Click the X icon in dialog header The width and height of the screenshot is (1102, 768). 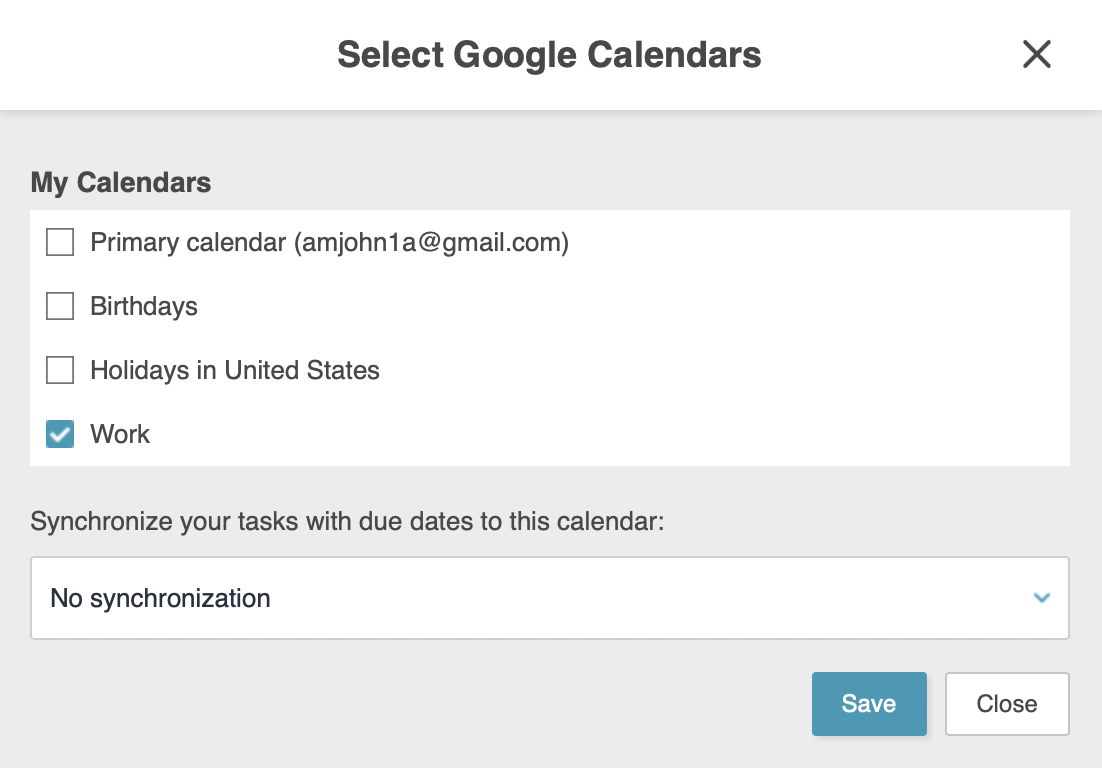[1036, 54]
